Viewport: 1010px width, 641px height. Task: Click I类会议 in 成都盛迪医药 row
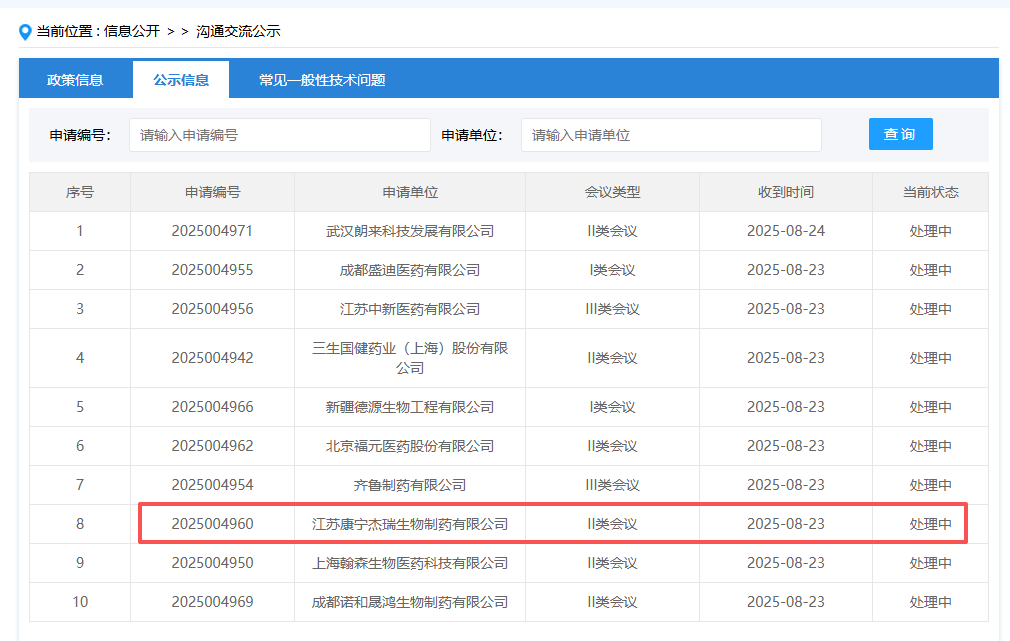(613, 270)
